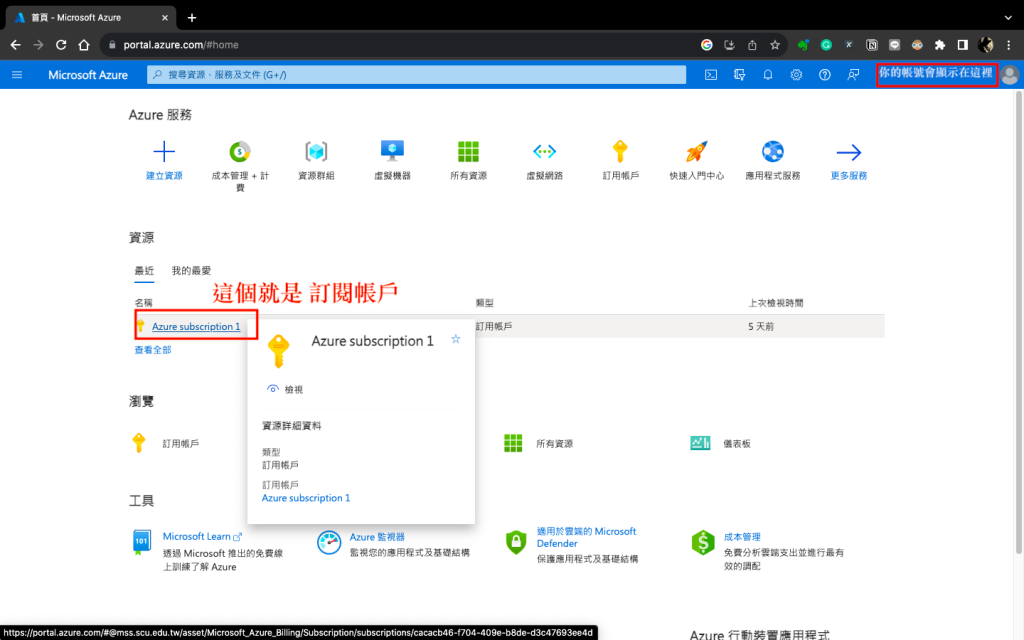The width and height of the screenshot is (1024, 640).
Task: Open the Virtual machines service icon
Action: 392,152
